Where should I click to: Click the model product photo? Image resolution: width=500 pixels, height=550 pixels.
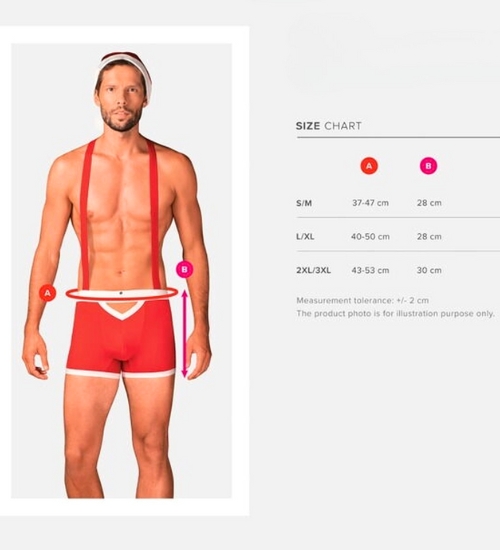[x=121, y=271]
